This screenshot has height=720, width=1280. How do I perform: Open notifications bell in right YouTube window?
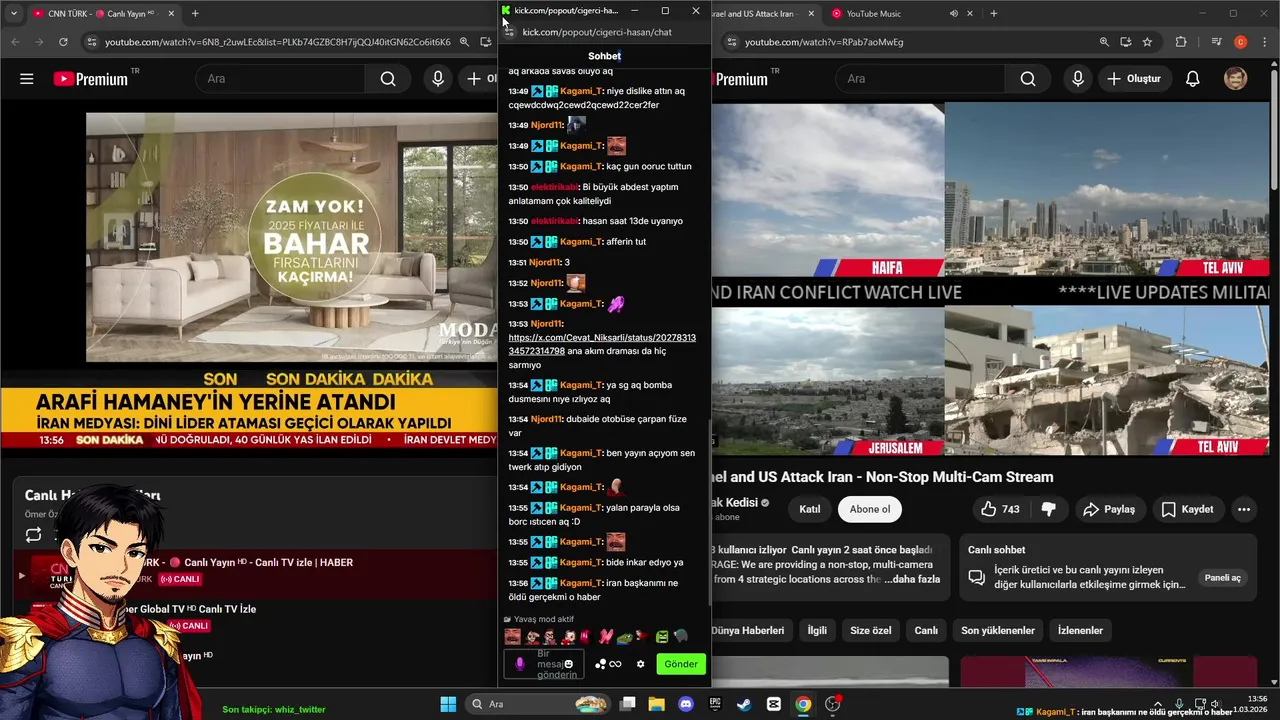1192,79
